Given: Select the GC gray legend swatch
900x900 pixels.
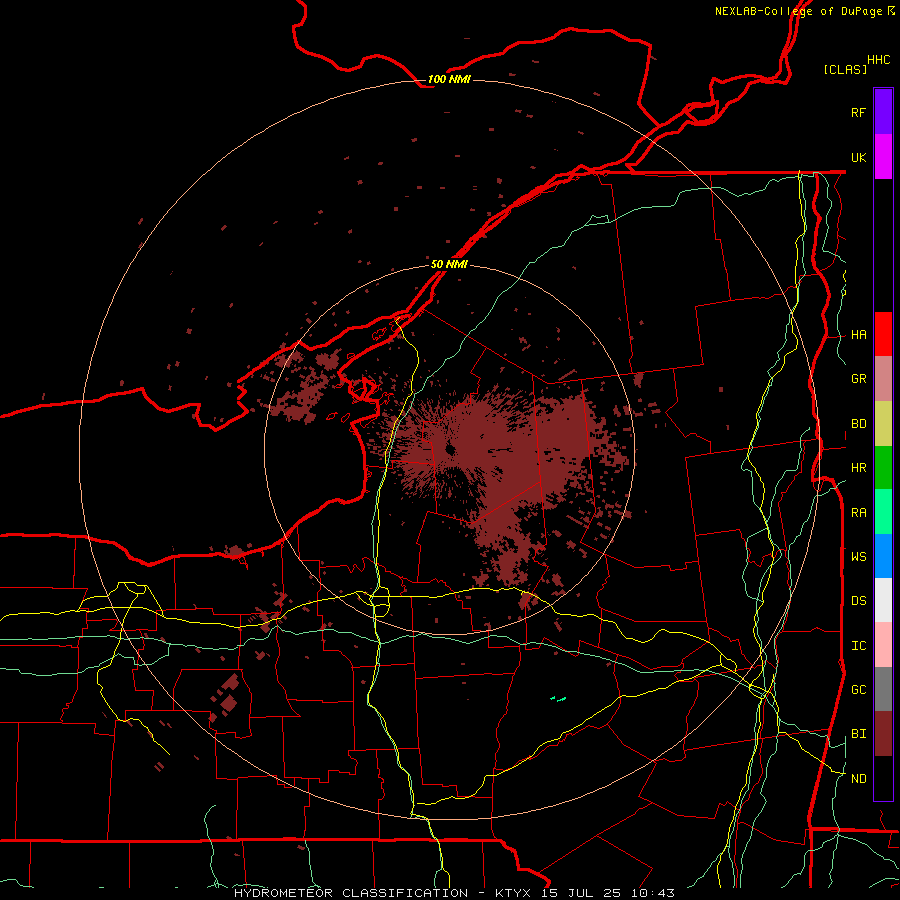Looking at the screenshot, I should tap(883, 689).
